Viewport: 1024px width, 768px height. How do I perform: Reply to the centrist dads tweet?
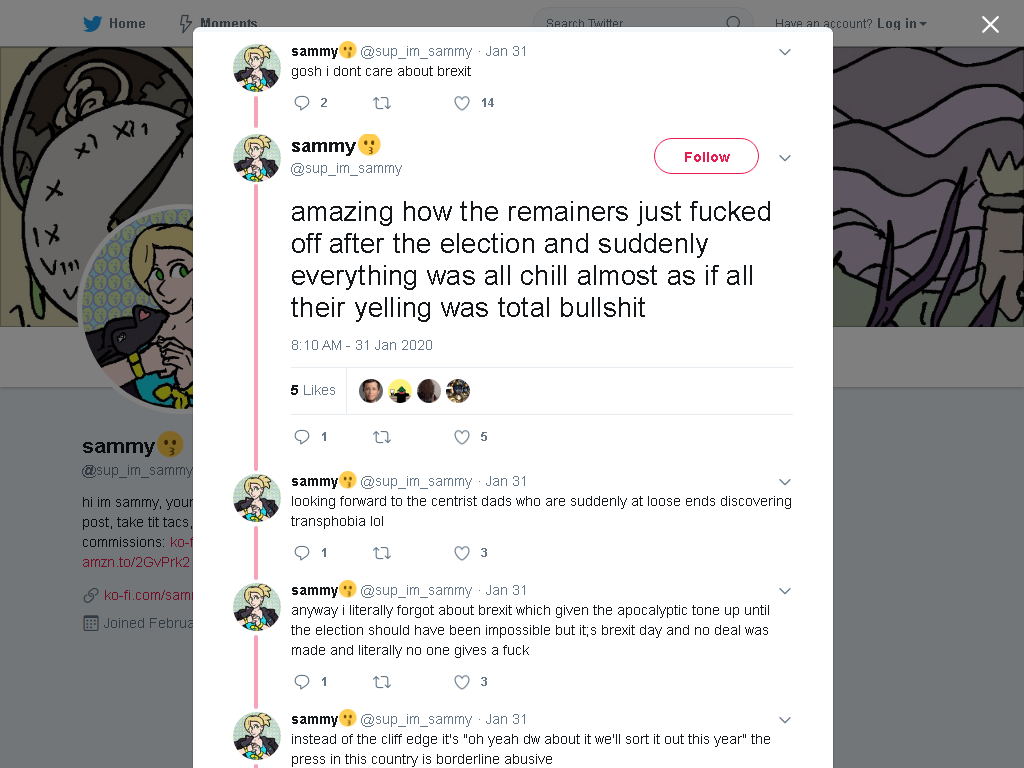[x=302, y=553]
